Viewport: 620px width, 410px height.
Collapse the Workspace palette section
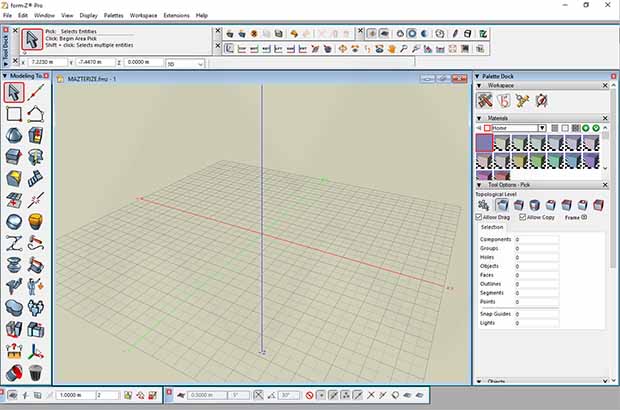(x=479, y=85)
